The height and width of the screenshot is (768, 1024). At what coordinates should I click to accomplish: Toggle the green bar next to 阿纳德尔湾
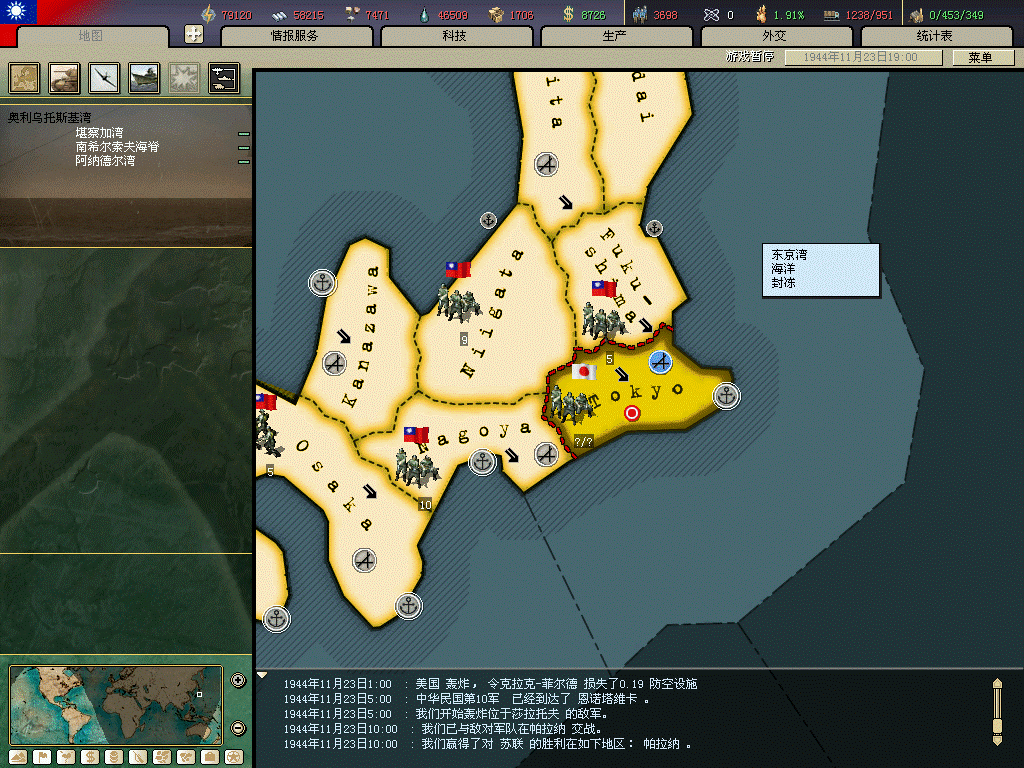point(244,161)
